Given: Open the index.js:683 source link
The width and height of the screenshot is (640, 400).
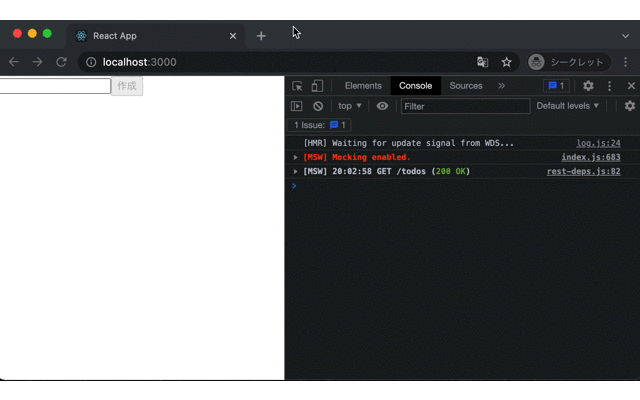Looking at the screenshot, I should pyautogui.click(x=591, y=157).
